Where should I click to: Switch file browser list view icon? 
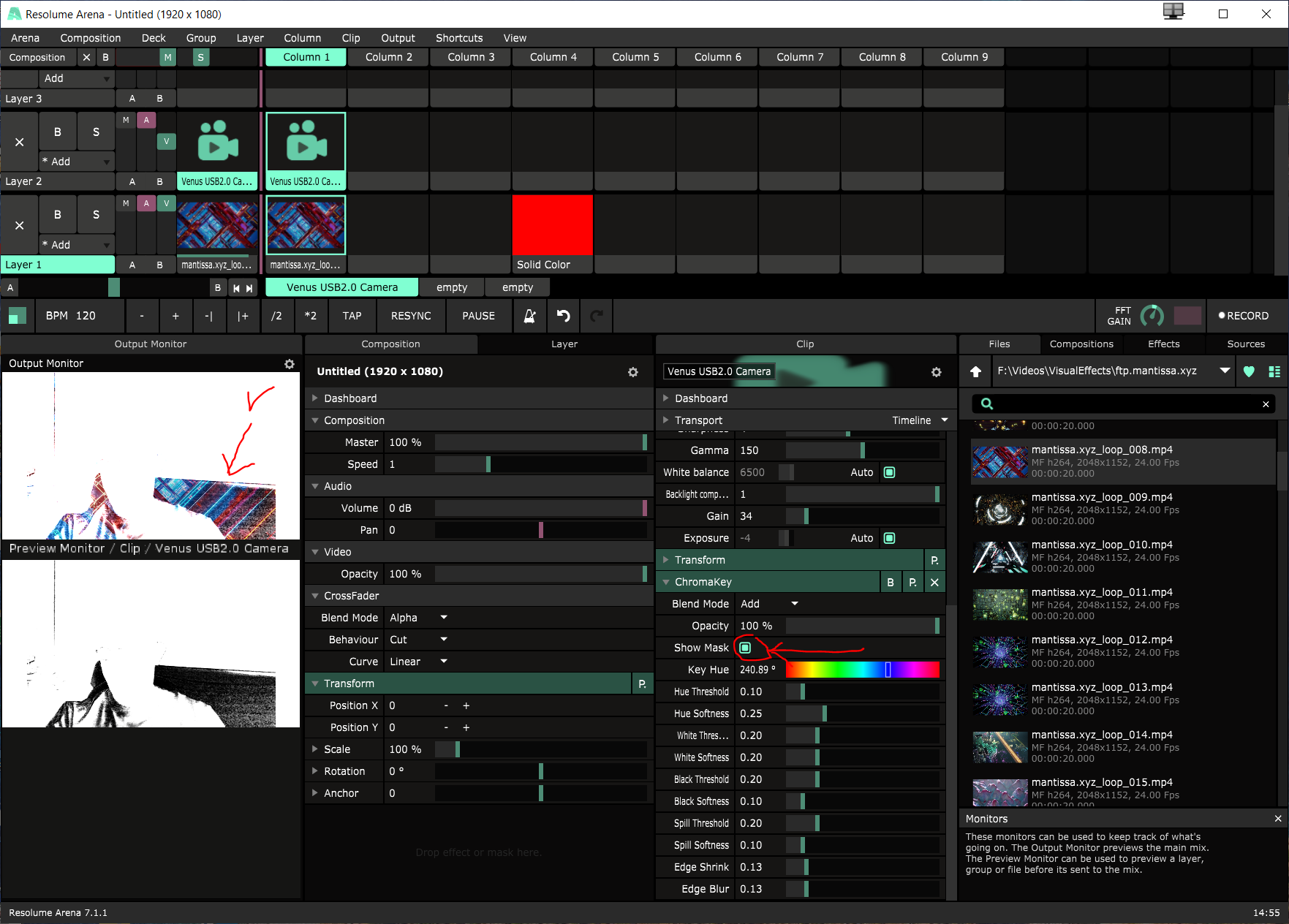[1274, 371]
